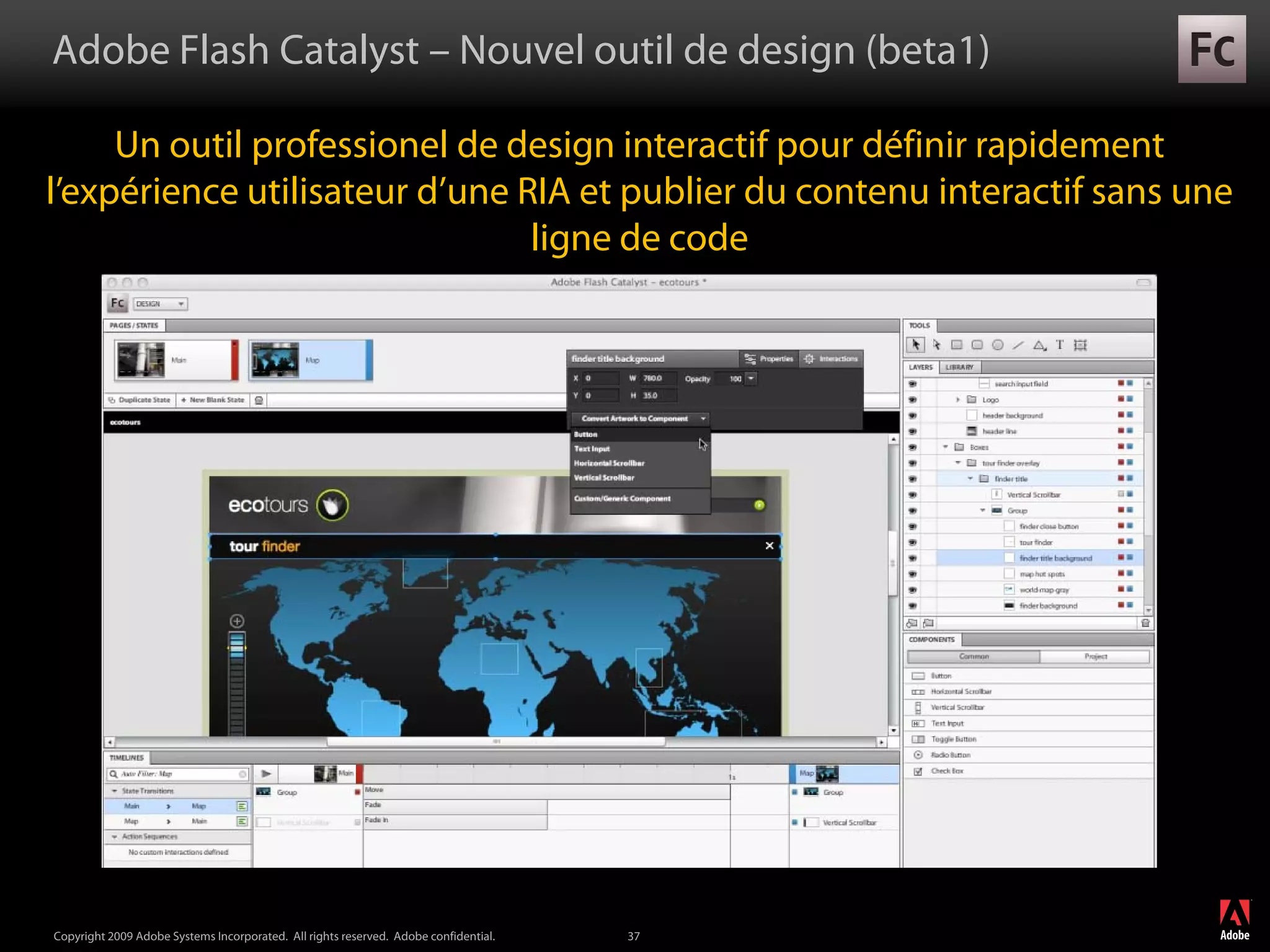Clear the Auto Filter search field
1270x952 pixels.
click(242, 774)
